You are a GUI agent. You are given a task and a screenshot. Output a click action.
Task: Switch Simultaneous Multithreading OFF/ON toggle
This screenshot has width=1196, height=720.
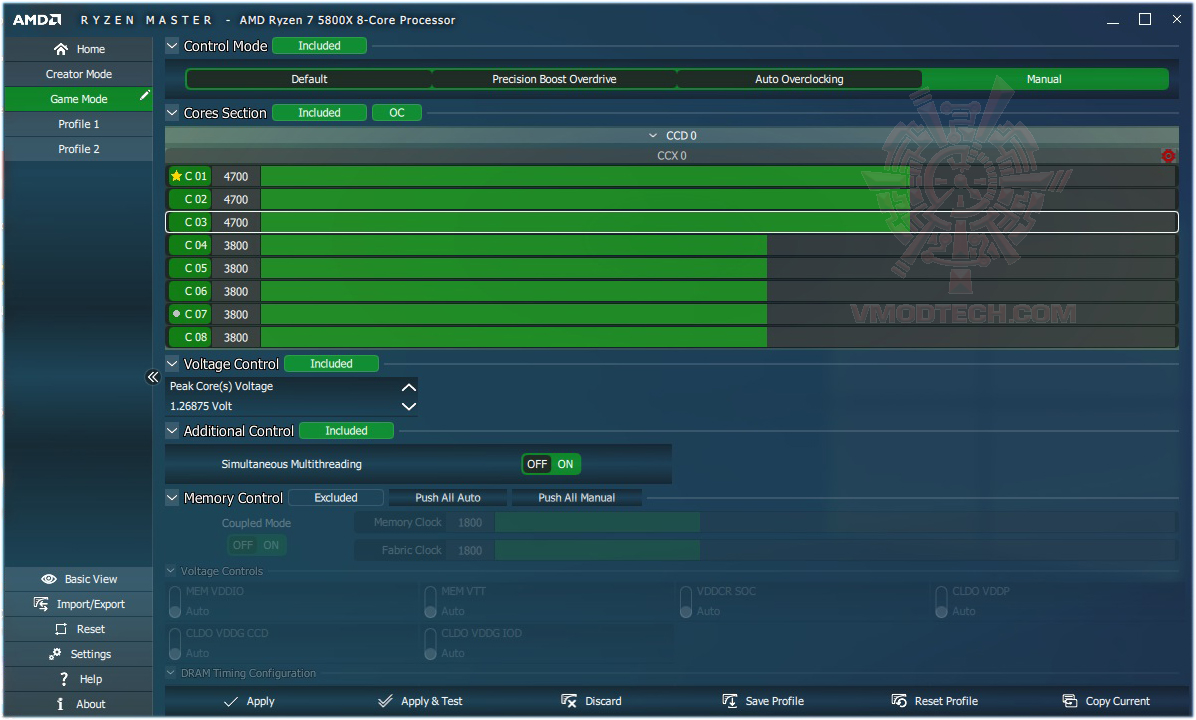click(551, 464)
